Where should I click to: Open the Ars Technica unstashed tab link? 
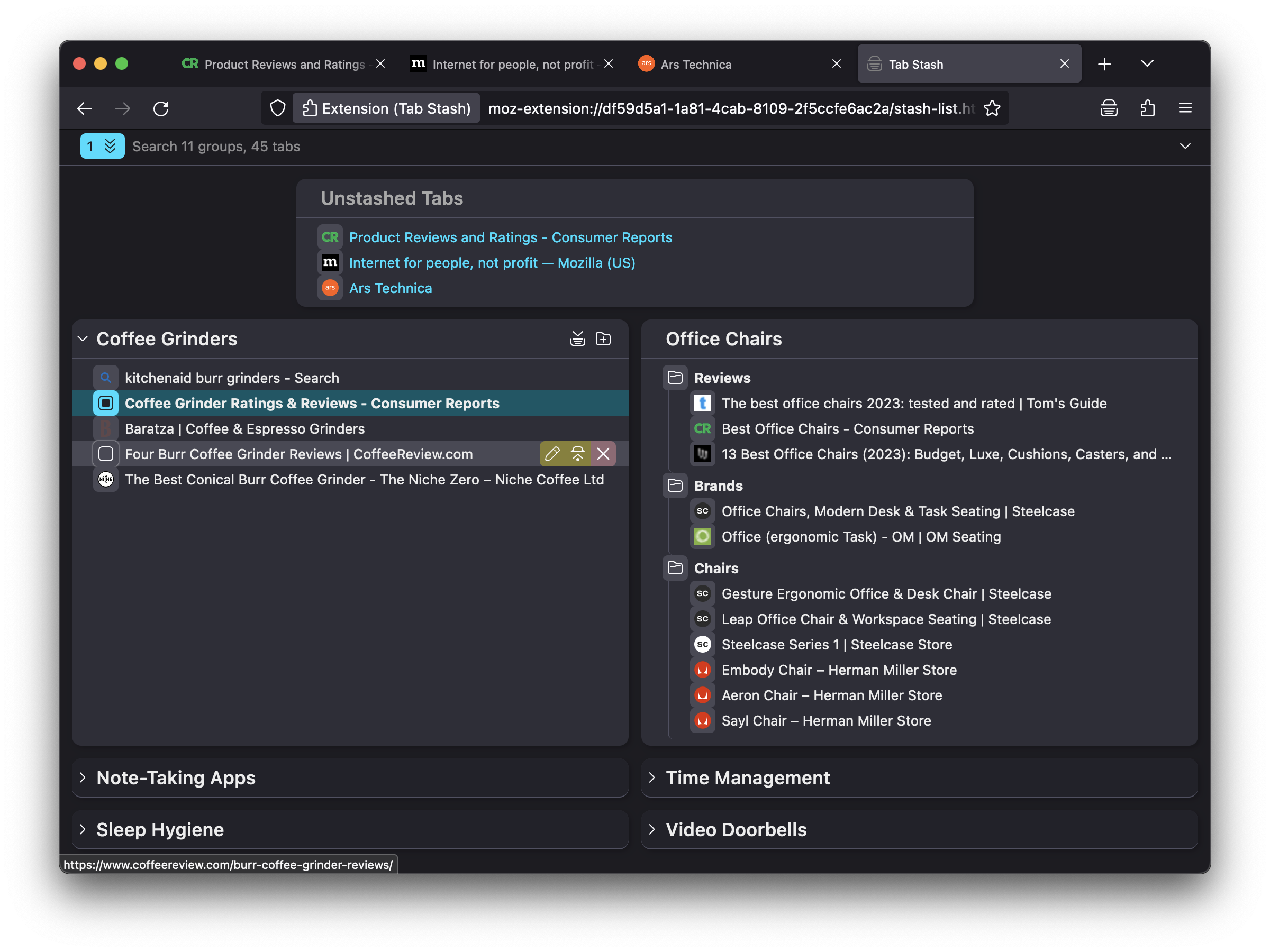click(391, 288)
